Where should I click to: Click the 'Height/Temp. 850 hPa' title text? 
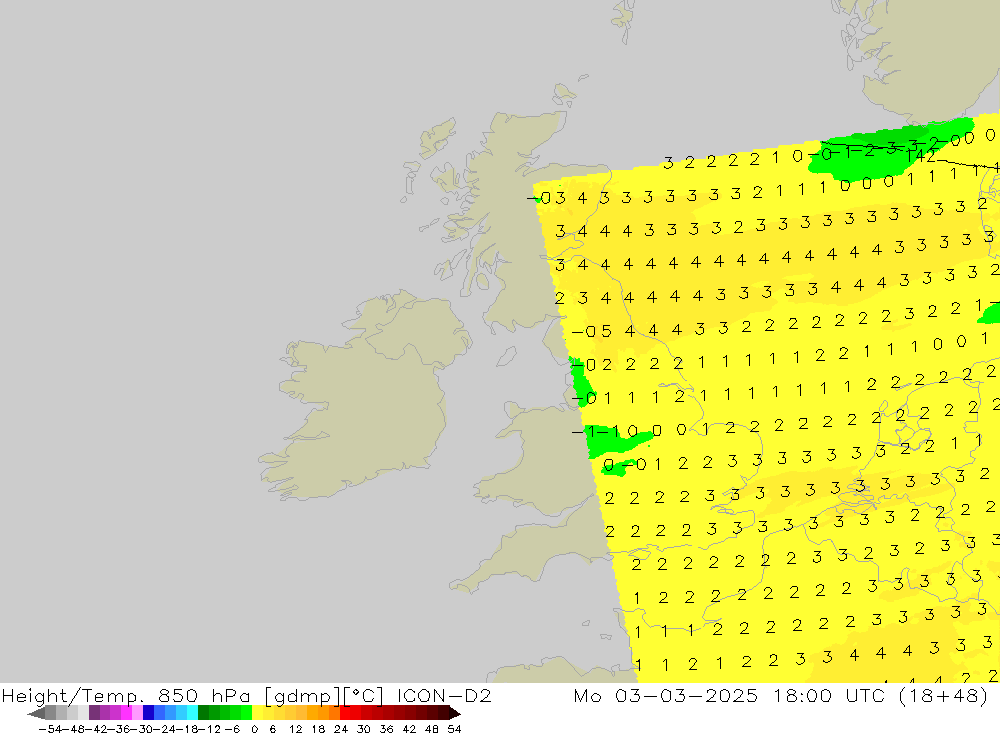click(126, 696)
